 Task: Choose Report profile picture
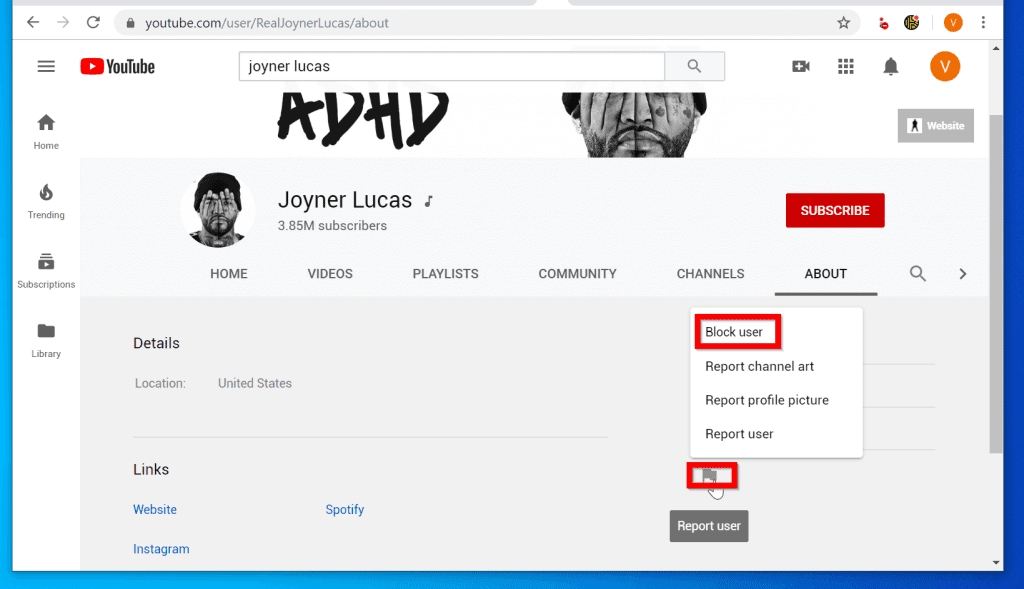(767, 400)
